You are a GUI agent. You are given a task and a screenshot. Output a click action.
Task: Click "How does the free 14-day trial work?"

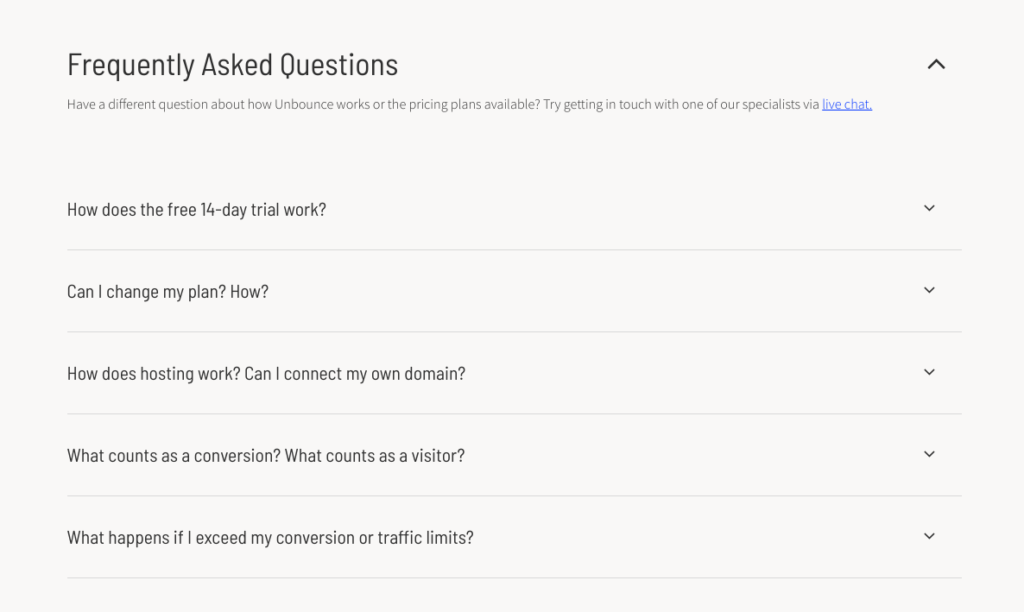pyautogui.click(x=196, y=210)
